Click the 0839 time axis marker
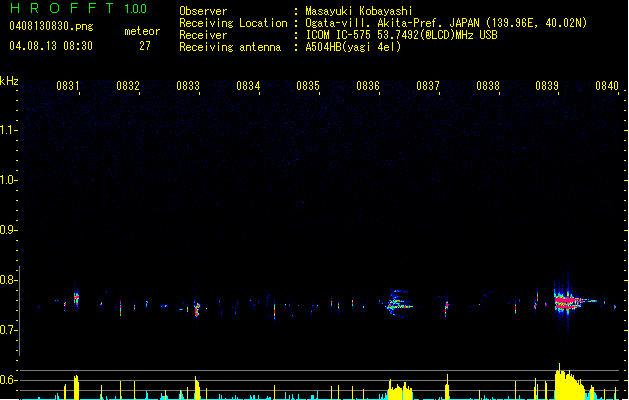The height and width of the screenshot is (400, 629). [x=547, y=86]
